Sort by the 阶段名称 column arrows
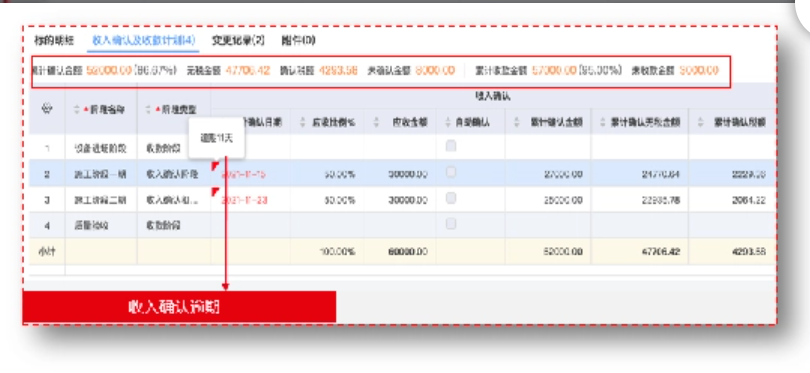810x373 pixels. (x=77, y=110)
